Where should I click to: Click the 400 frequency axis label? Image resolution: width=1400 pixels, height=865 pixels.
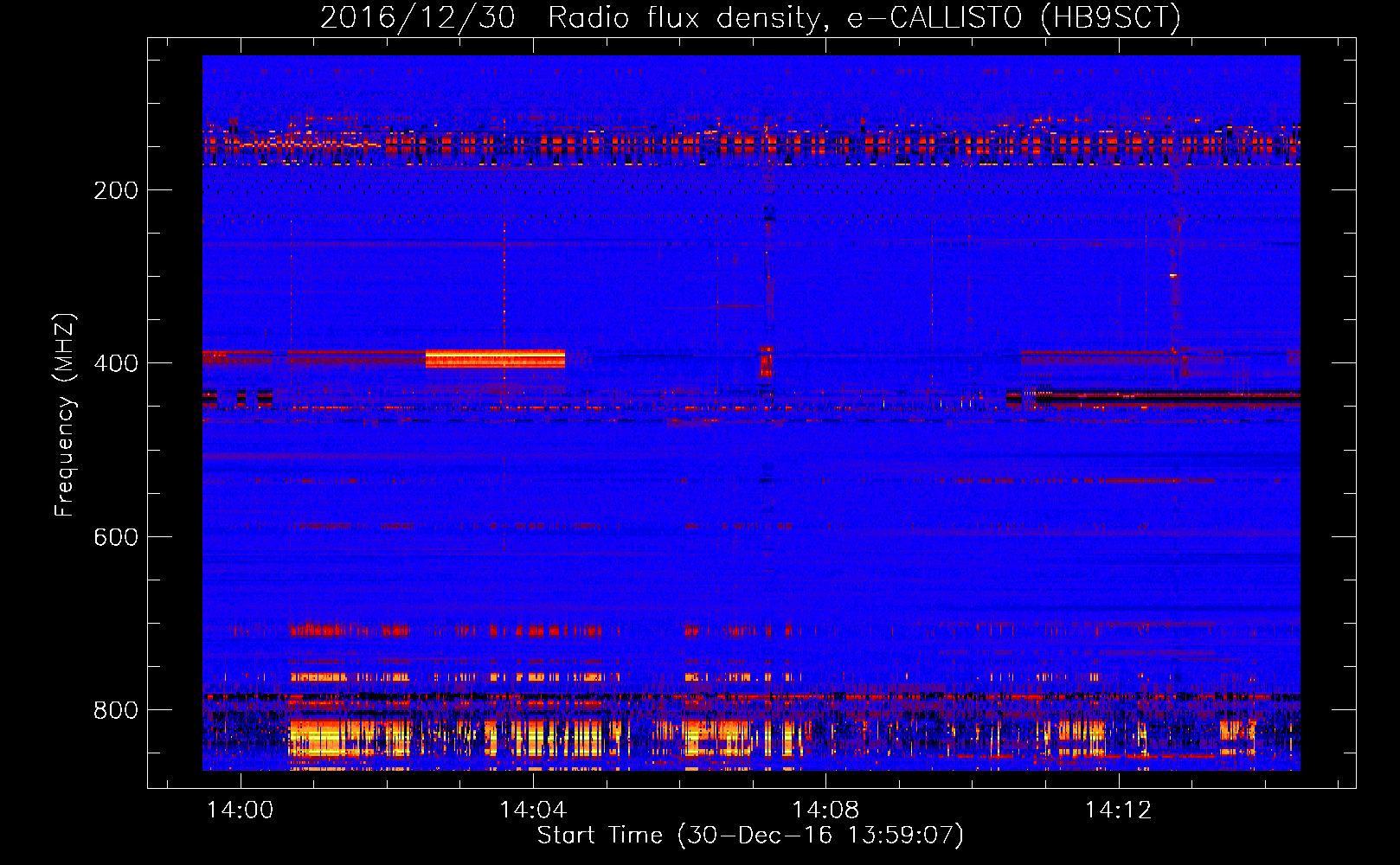(116, 364)
